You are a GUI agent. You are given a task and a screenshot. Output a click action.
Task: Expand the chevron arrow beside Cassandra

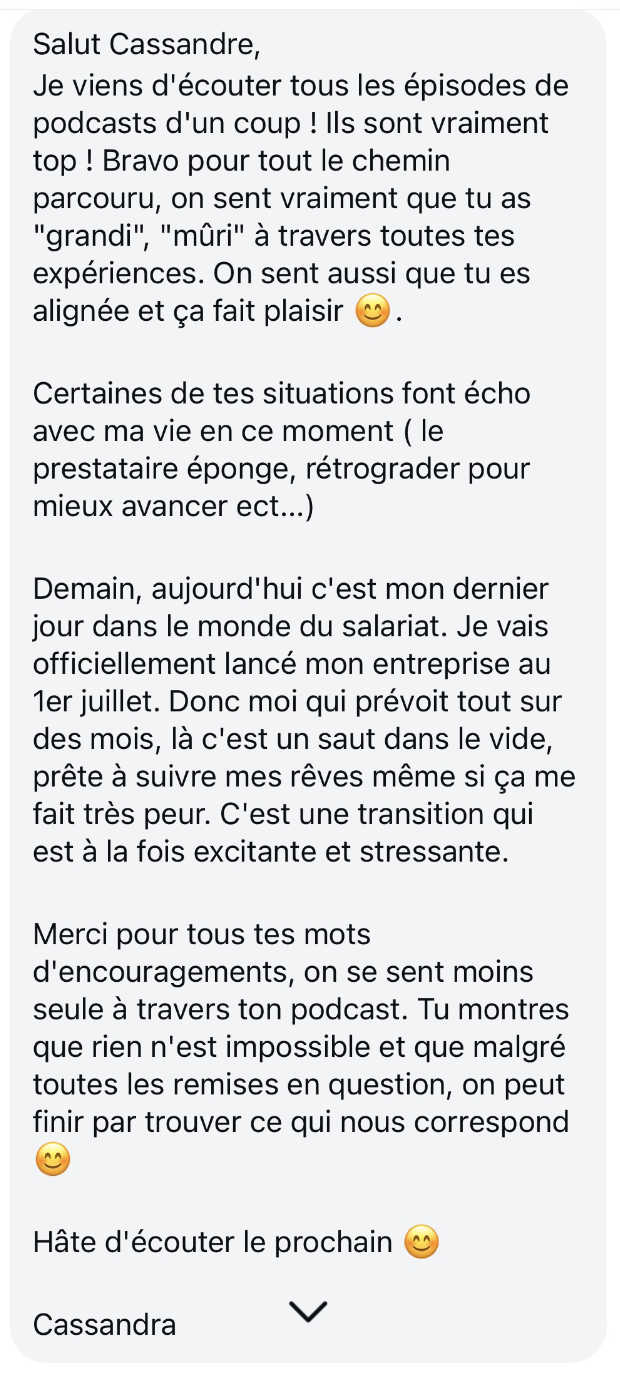308,1312
